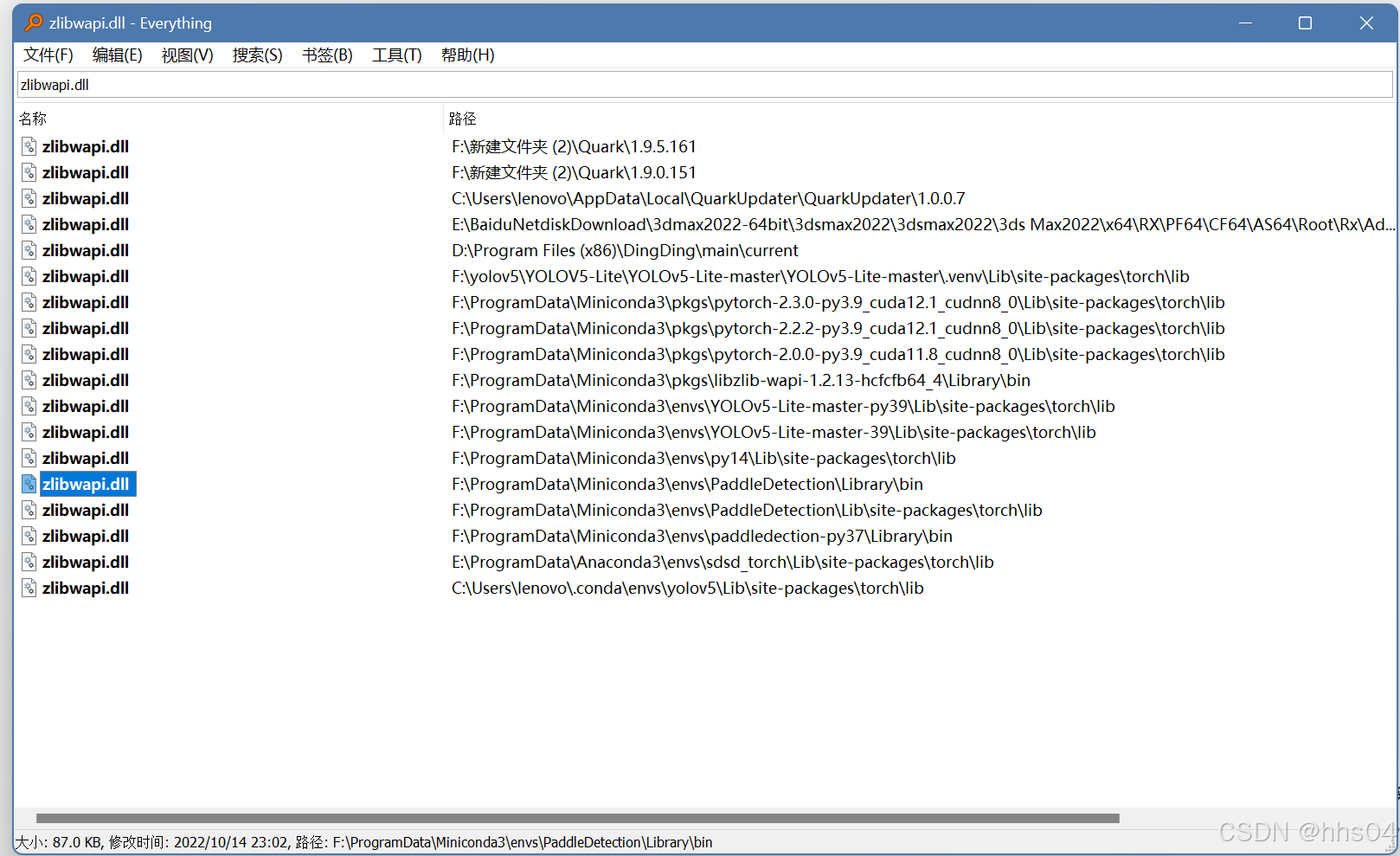Open the 书签(B) dropdown menu

pos(326,55)
